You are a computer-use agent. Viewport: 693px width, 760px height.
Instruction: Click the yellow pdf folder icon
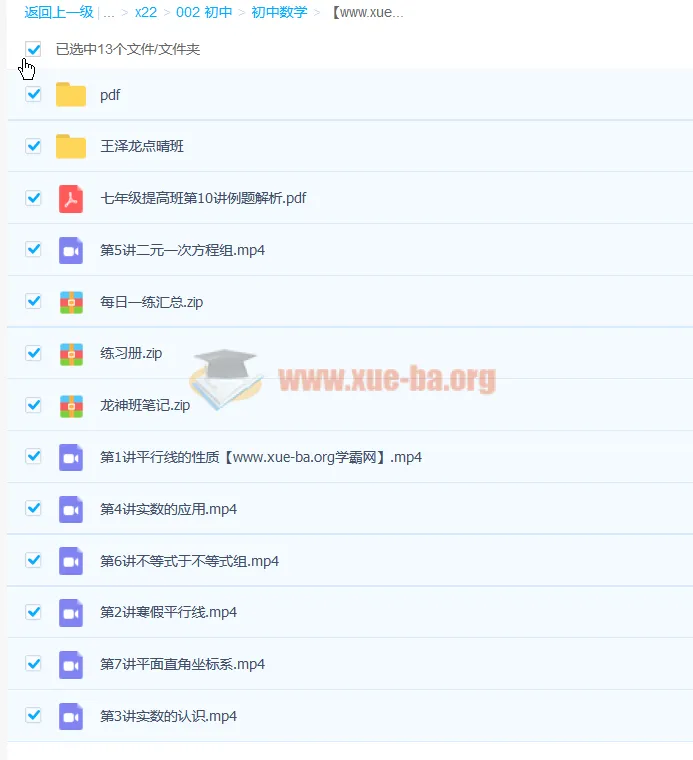pos(71,95)
